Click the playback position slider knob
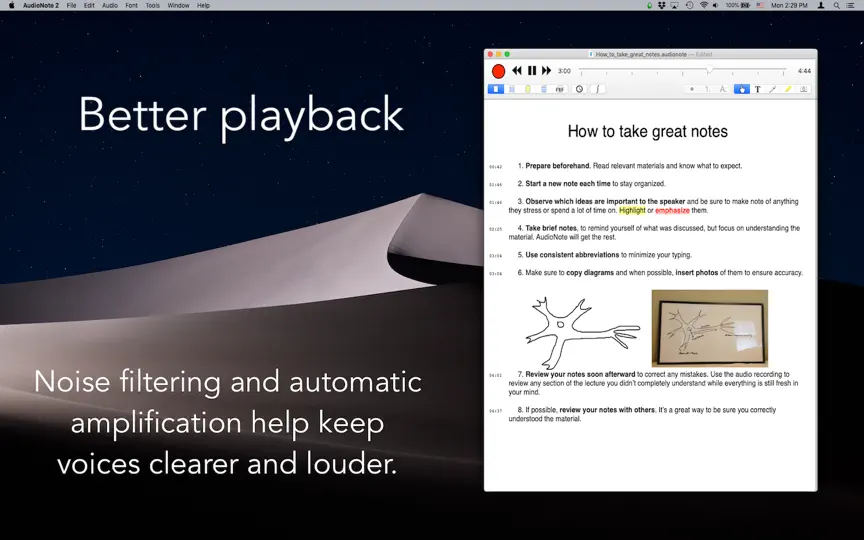Image resolution: width=864 pixels, height=540 pixels. [710, 70]
